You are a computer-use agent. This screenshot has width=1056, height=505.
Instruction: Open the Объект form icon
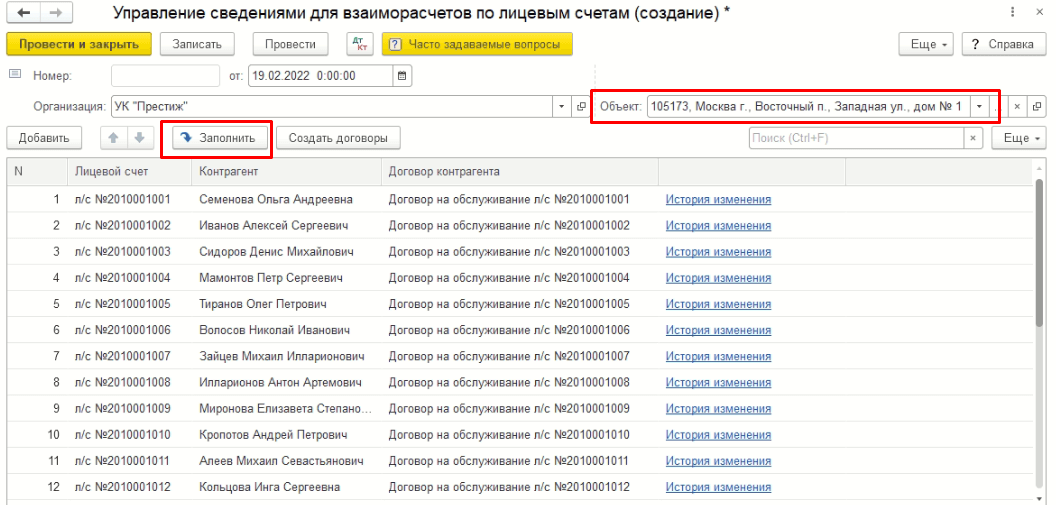1037,106
